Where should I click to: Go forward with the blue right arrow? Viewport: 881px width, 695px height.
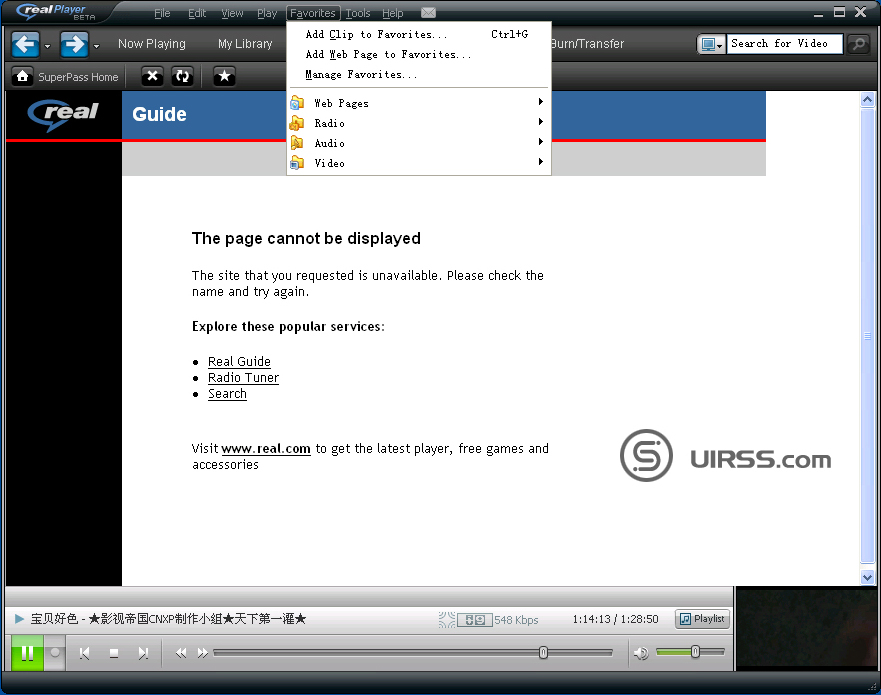[74, 44]
